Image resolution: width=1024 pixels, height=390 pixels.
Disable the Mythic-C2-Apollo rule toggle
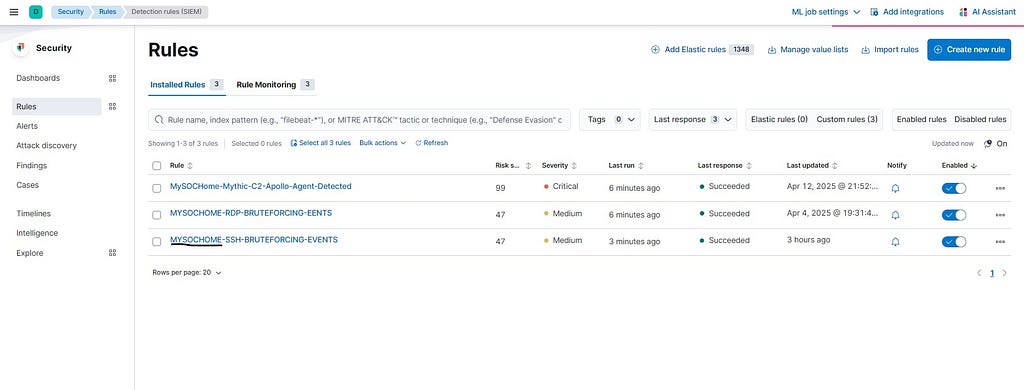click(954, 188)
